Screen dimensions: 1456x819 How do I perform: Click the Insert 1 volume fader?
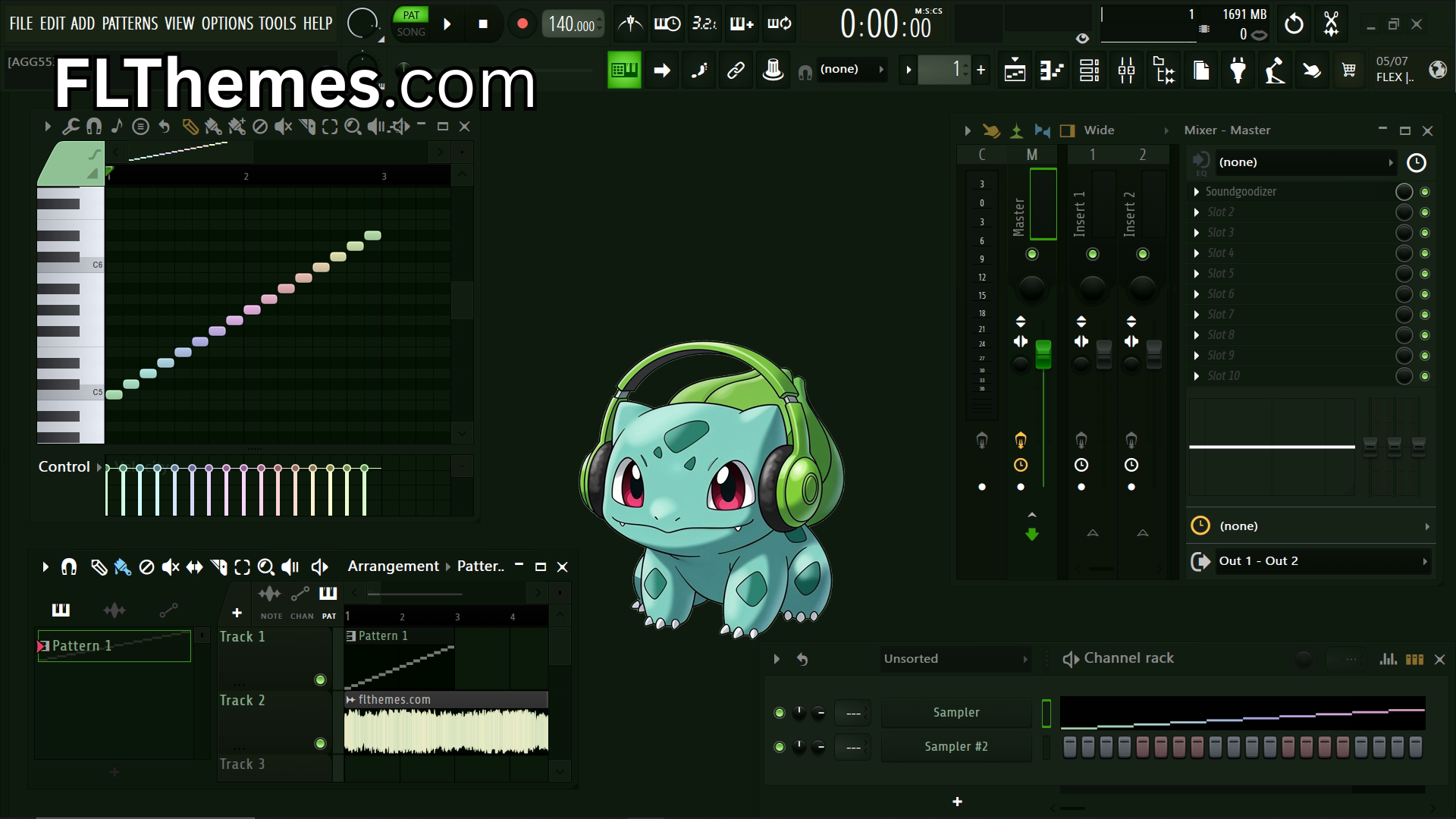click(x=1104, y=354)
